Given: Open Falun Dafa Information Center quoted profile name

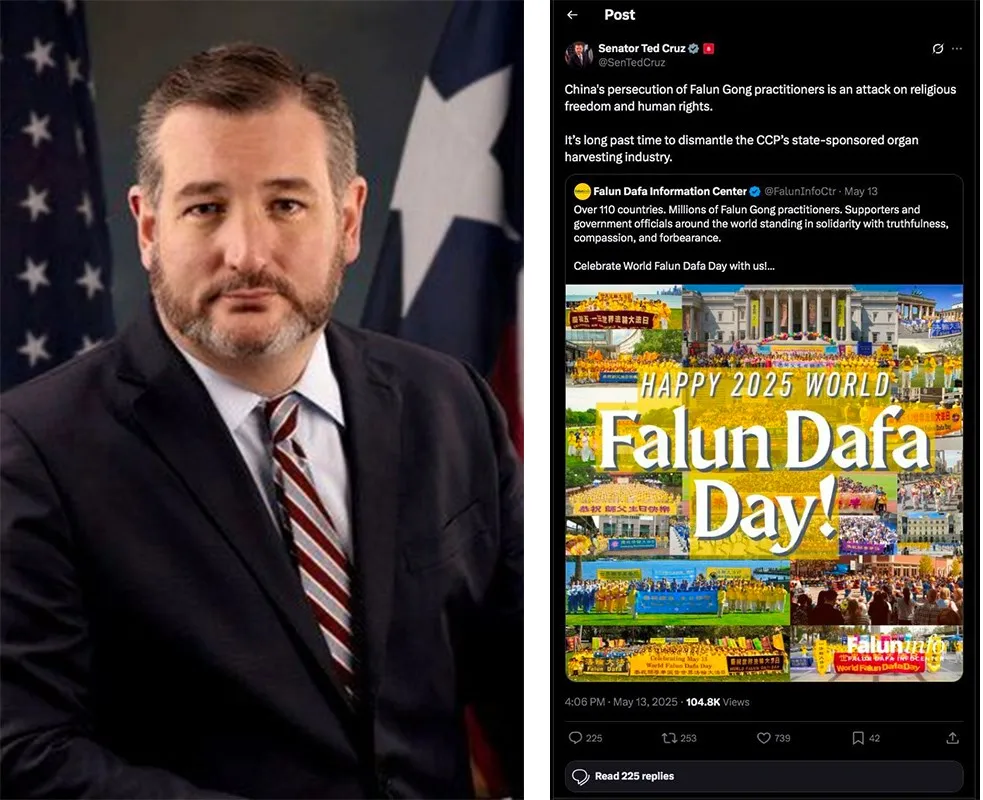Looking at the screenshot, I should pyautogui.click(x=670, y=191).
